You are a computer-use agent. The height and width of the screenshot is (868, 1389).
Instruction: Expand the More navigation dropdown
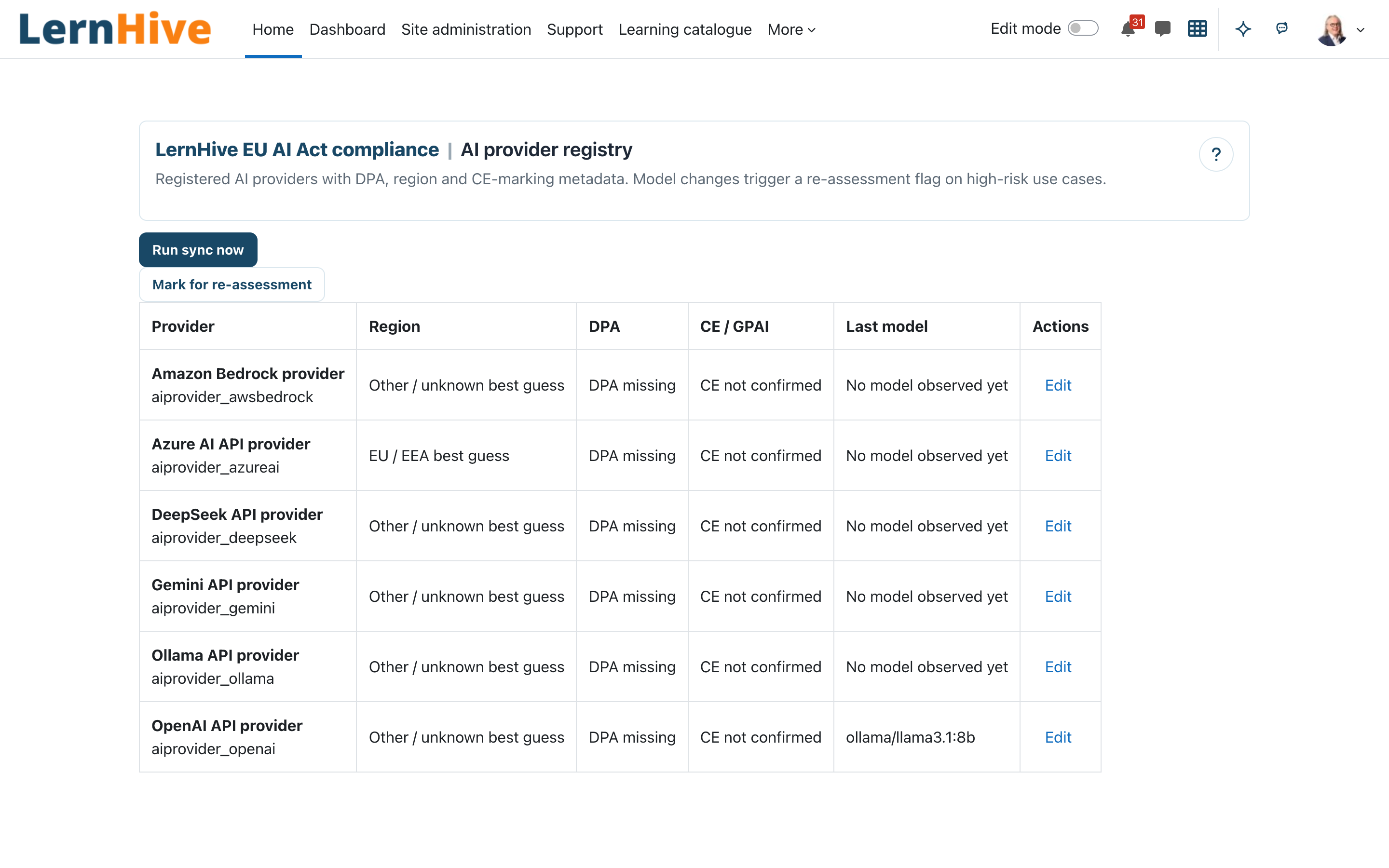[791, 29]
